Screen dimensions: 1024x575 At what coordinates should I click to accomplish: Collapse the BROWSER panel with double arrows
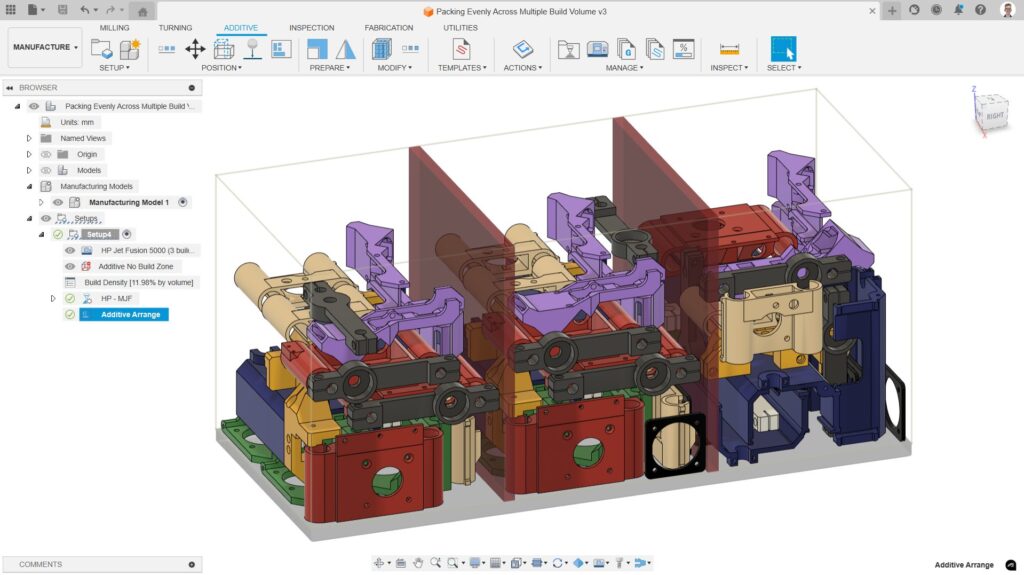coord(9,88)
